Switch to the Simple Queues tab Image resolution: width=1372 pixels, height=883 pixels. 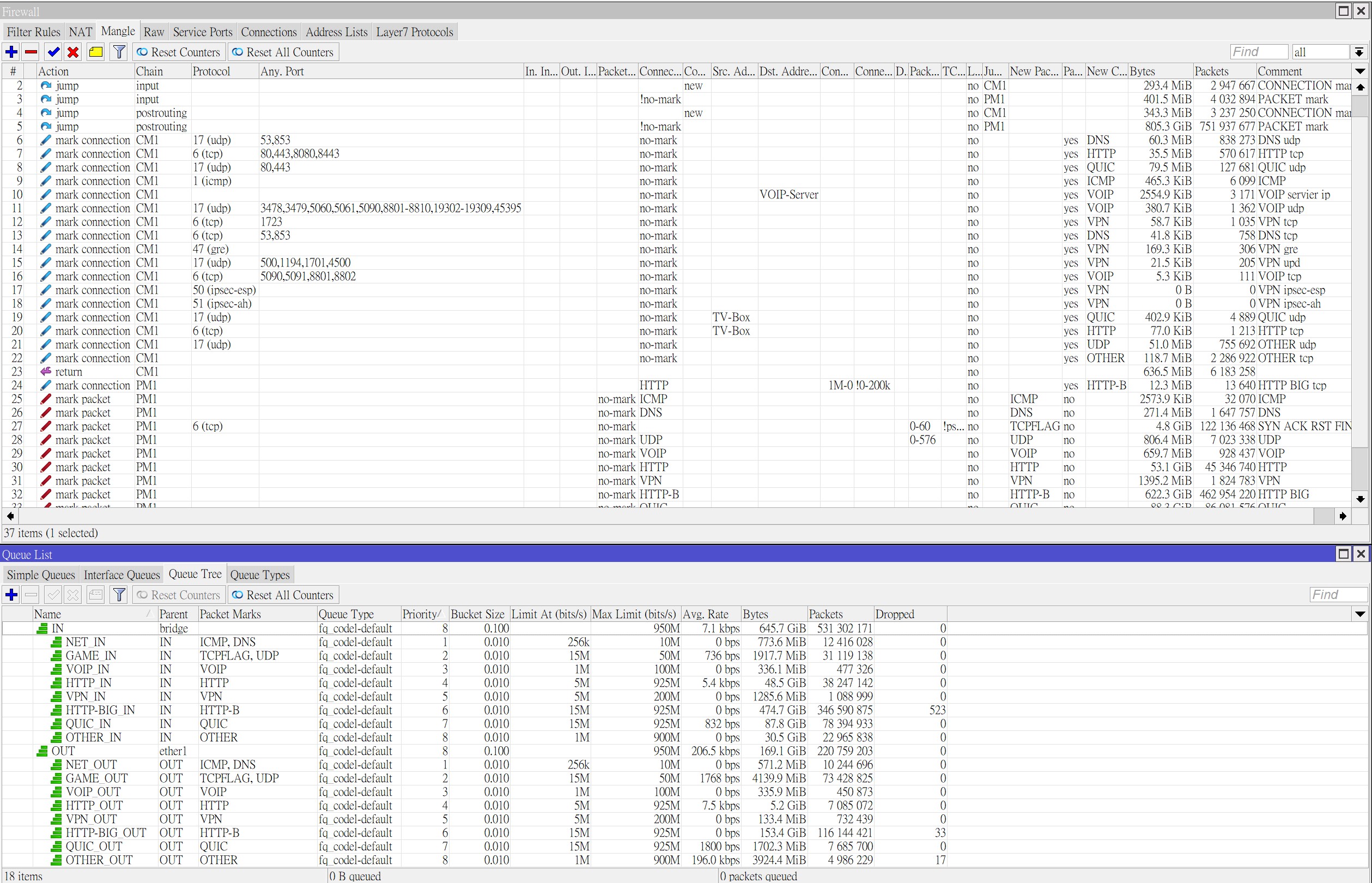point(41,575)
